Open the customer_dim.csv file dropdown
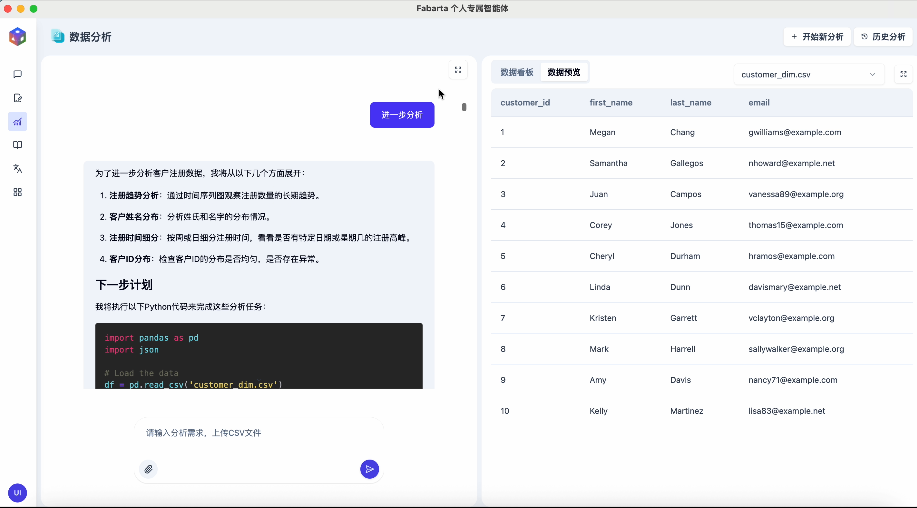 (x=808, y=74)
